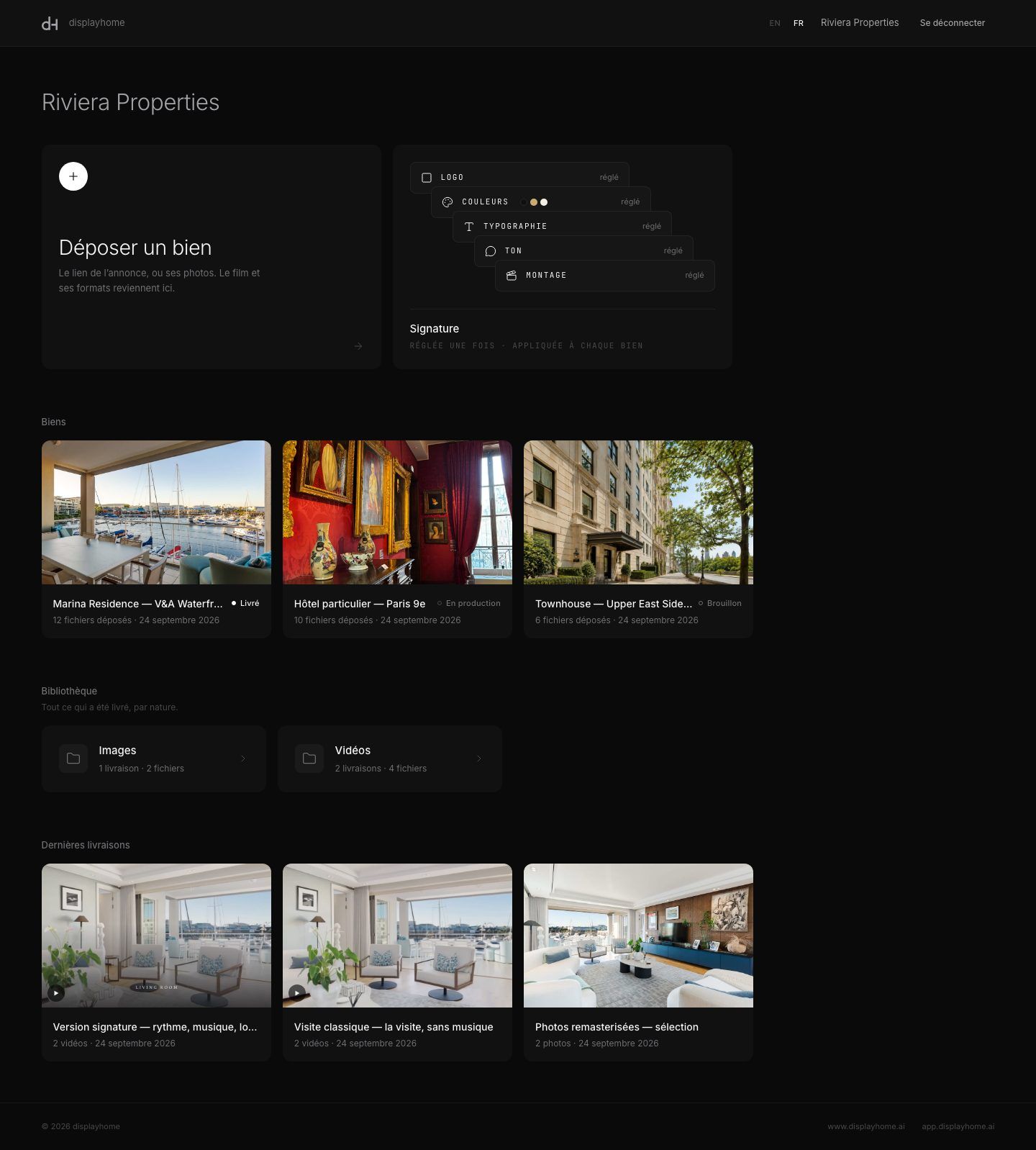
Task: Click the arrow icon on Déposer un bien card
Action: pos(358,346)
